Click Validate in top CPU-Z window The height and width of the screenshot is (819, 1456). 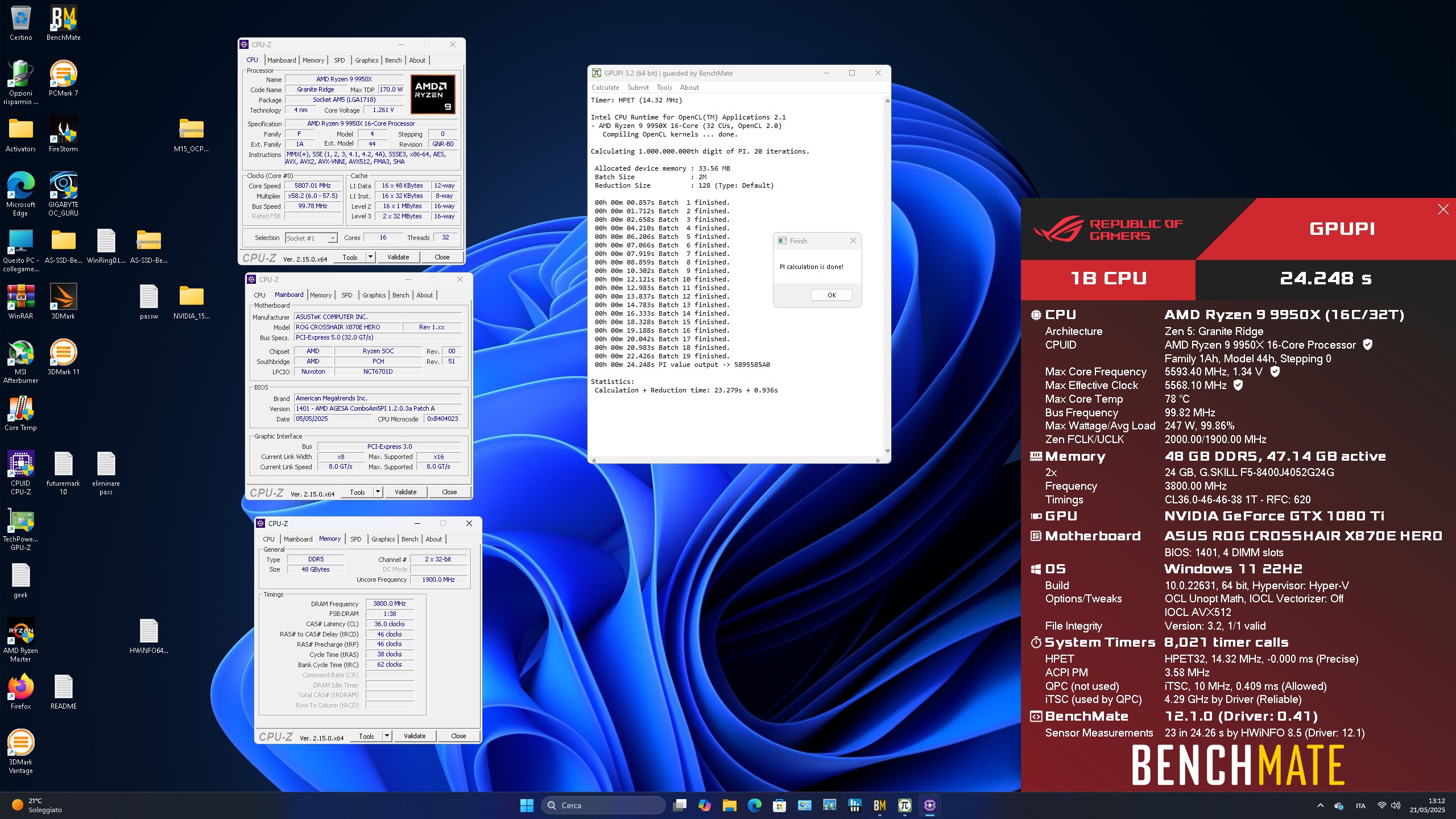tap(398, 257)
